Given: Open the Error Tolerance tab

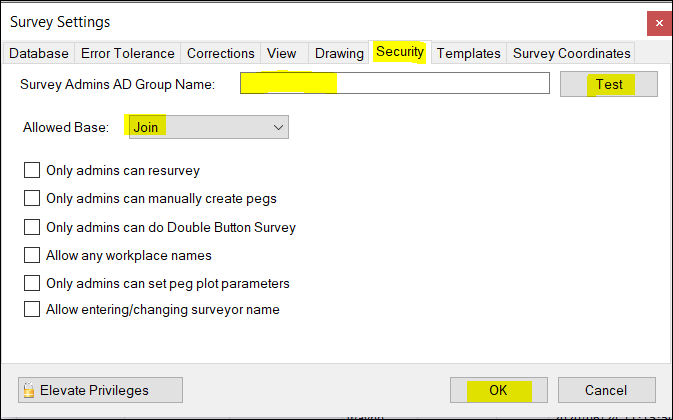Looking at the screenshot, I should [x=129, y=53].
